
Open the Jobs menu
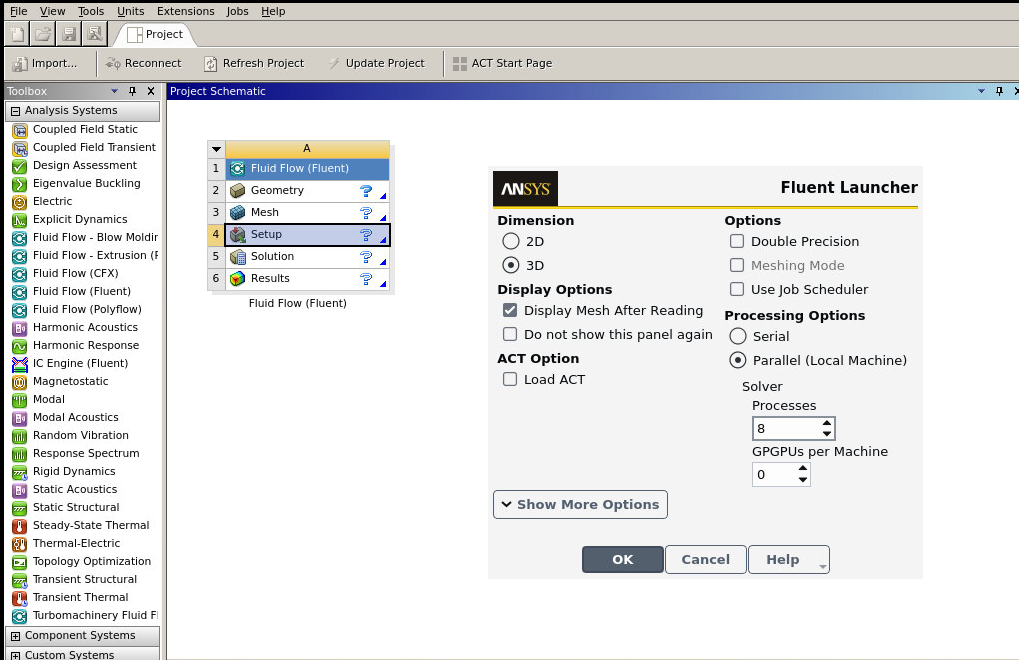[x=237, y=11]
